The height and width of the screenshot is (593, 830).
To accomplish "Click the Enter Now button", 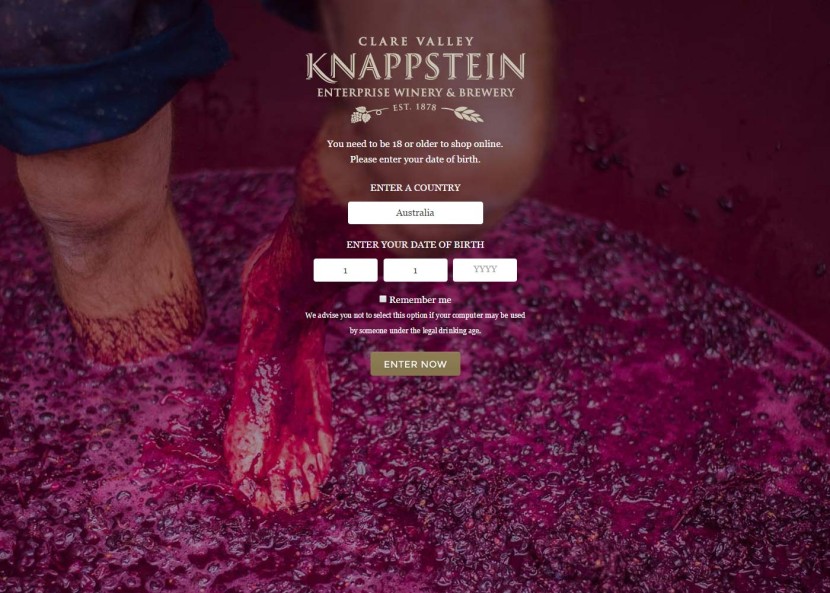I will click(415, 364).
